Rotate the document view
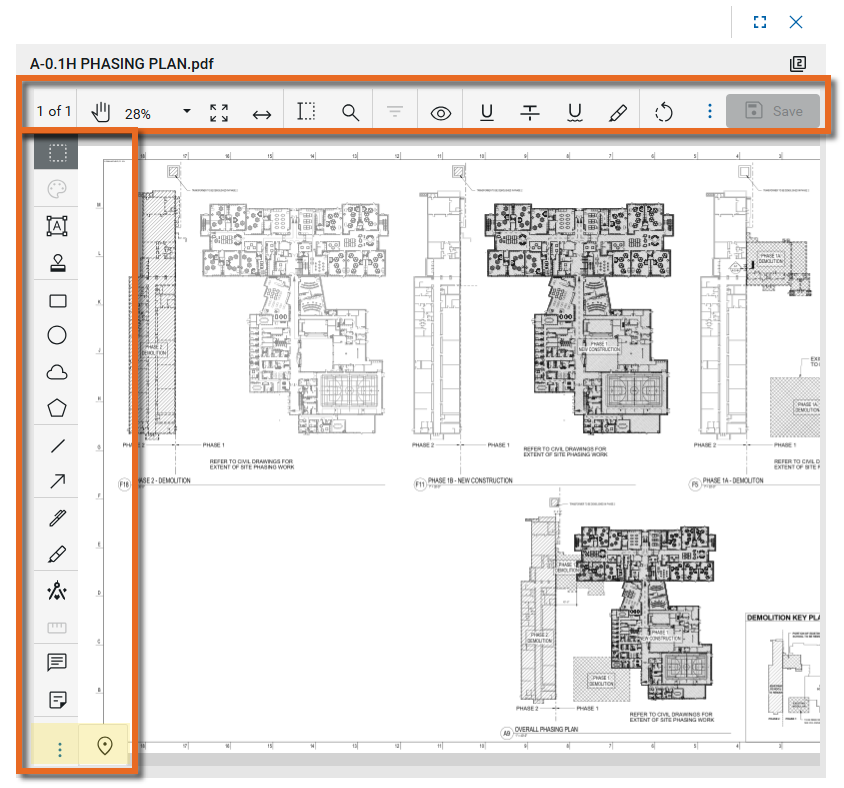The image size is (844, 788). pyautogui.click(x=665, y=112)
